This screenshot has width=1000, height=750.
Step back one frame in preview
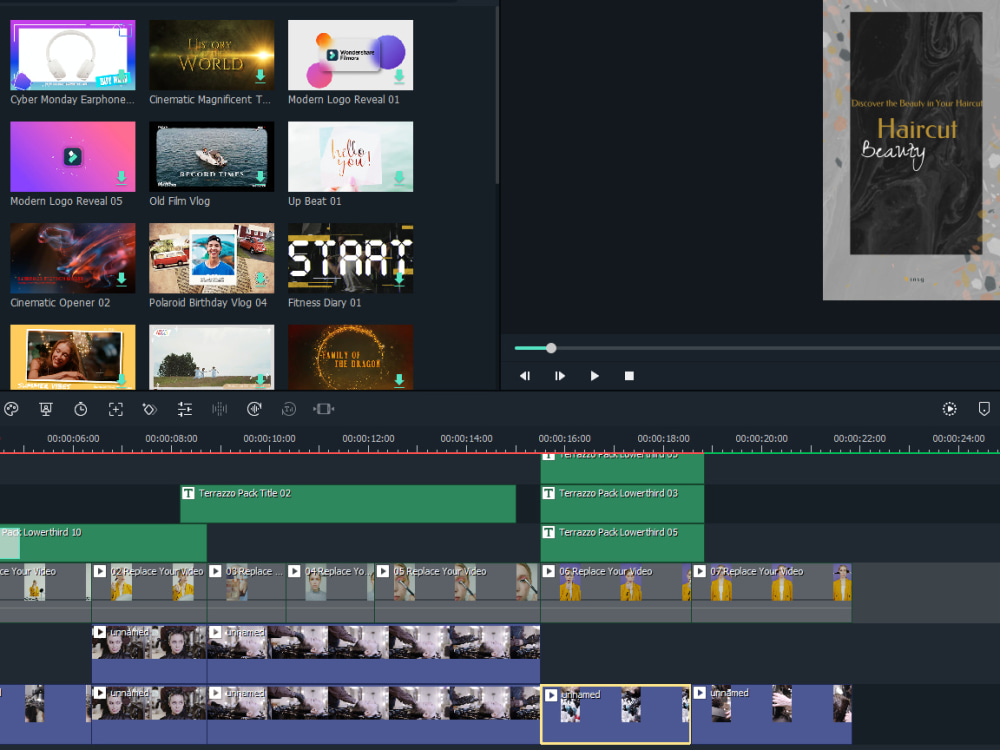pyautogui.click(x=525, y=376)
